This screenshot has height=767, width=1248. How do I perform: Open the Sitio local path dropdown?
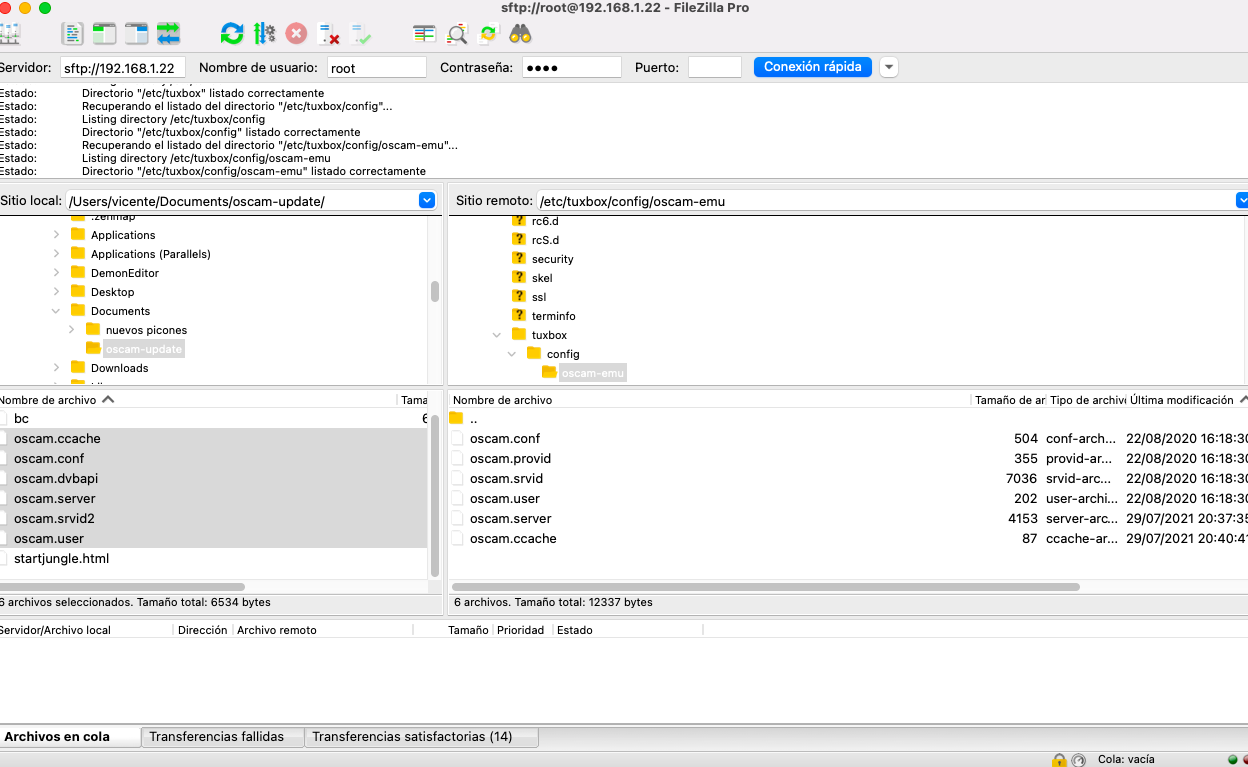click(x=427, y=201)
